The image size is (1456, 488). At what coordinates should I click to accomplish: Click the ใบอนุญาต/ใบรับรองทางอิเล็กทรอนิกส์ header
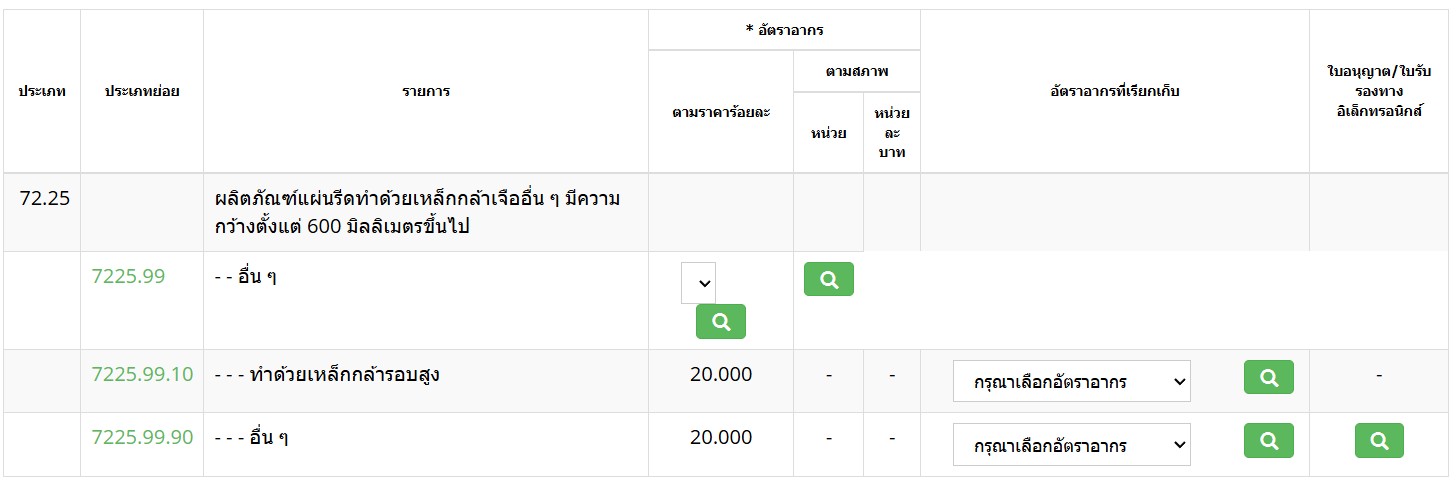[x=1378, y=91]
